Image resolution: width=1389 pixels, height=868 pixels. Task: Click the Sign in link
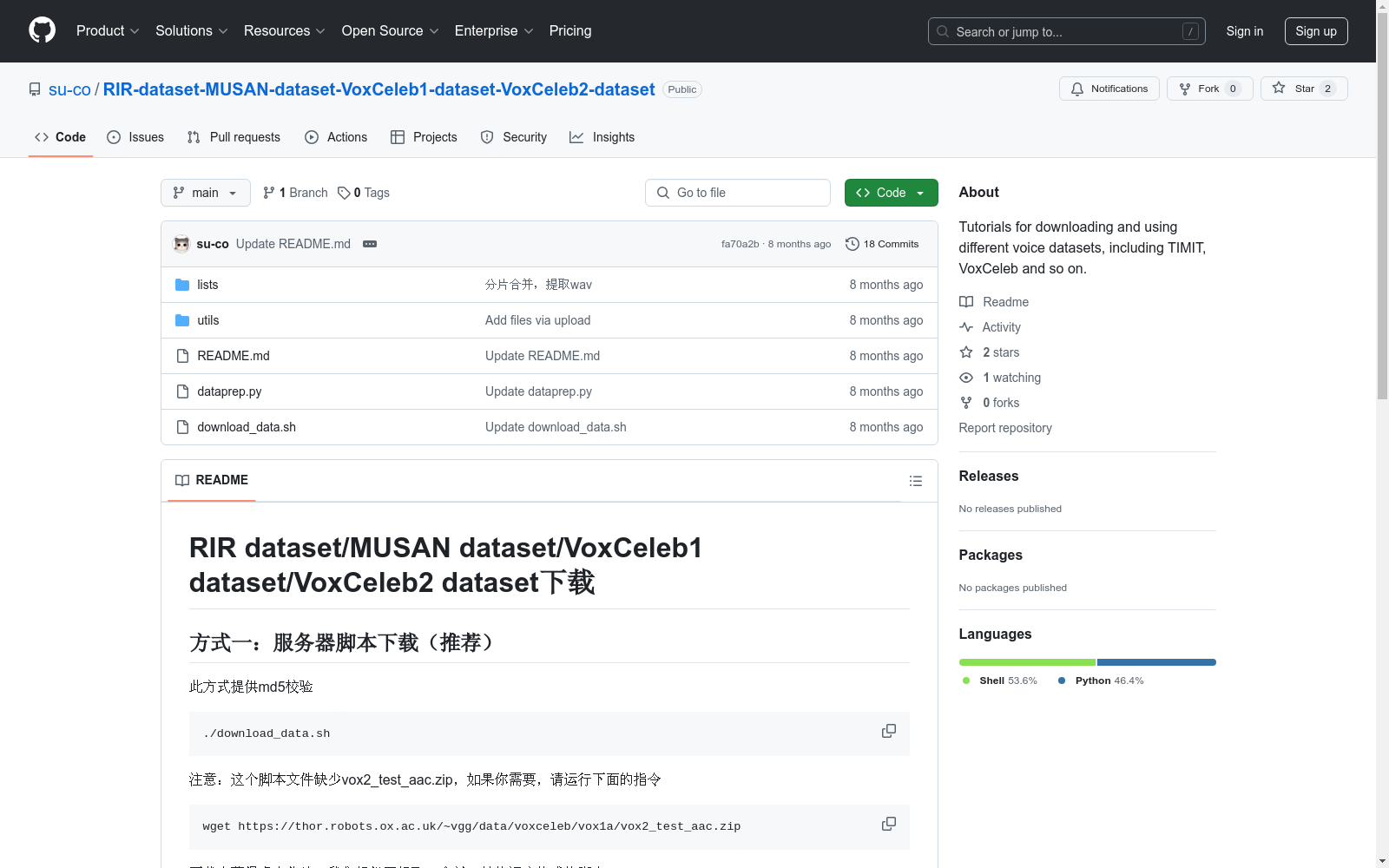(x=1245, y=31)
